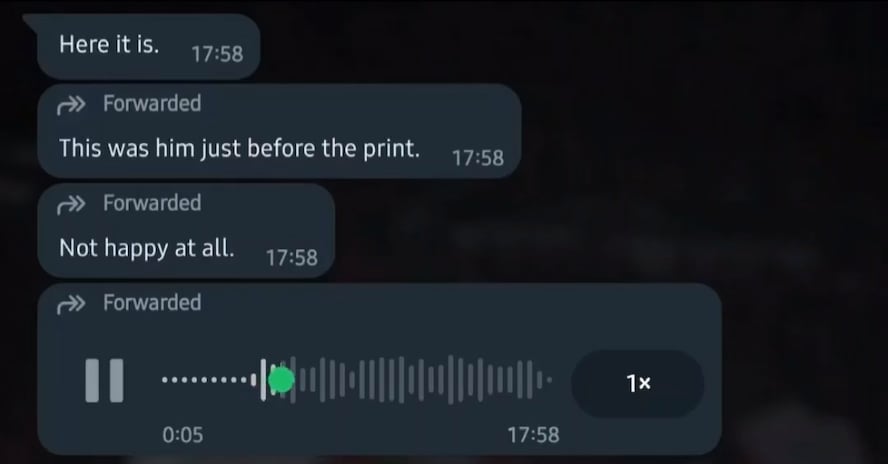This screenshot has height=464, width=888.
Task: Open Forwarded label above "Not happy at all."
Action: [152, 203]
